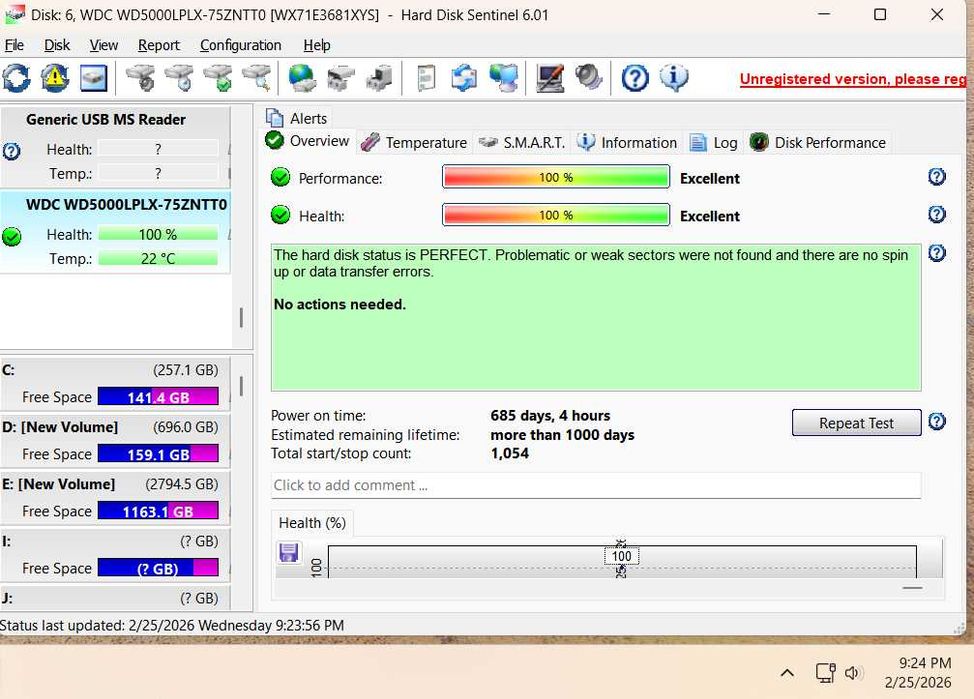974x699 pixels.
Task: Click the blue info bubble toolbar icon
Action: click(x=674, y=78)
